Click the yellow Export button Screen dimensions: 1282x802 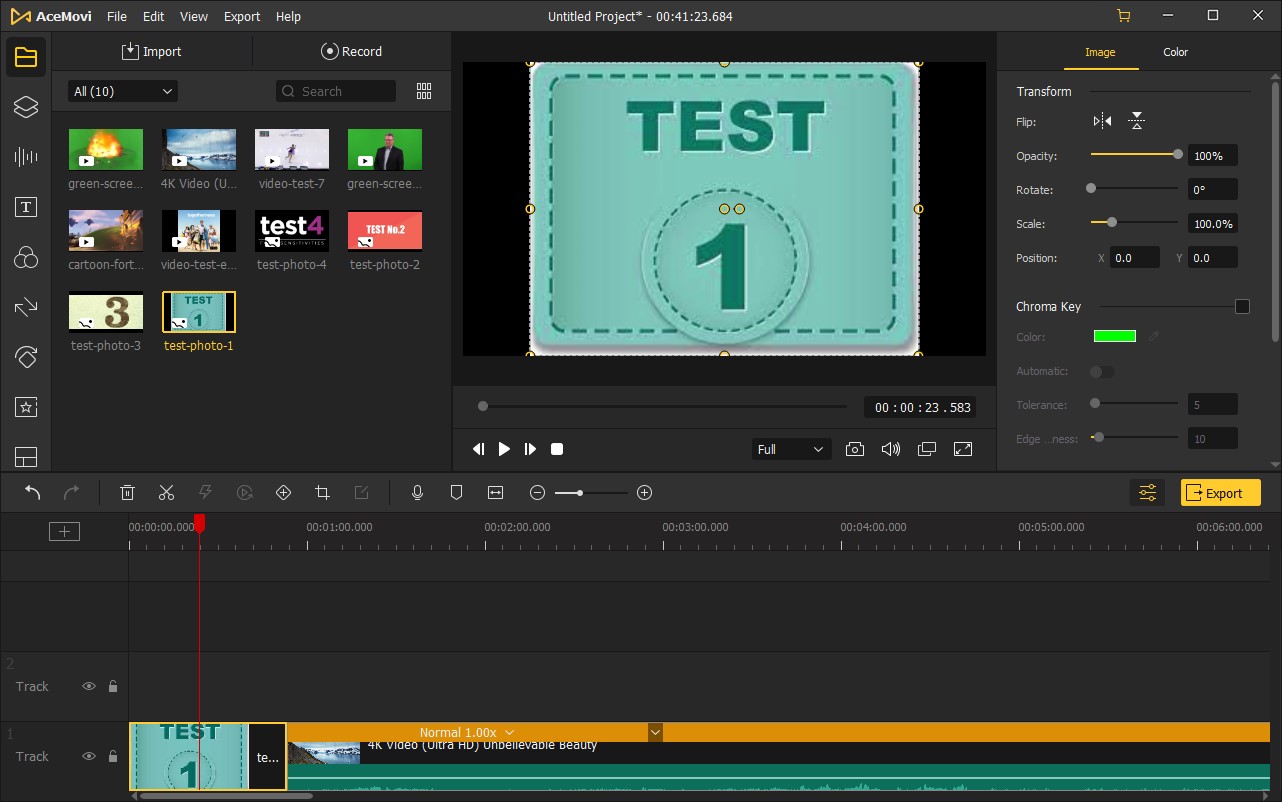(1220, 492)
